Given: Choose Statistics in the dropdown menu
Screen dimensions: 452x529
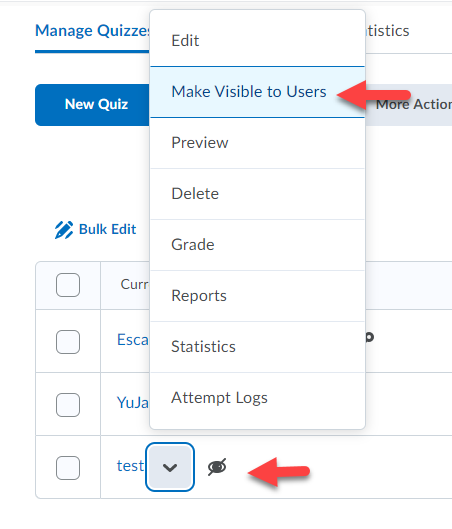Looking at the screenshot, I should point(257,347).
